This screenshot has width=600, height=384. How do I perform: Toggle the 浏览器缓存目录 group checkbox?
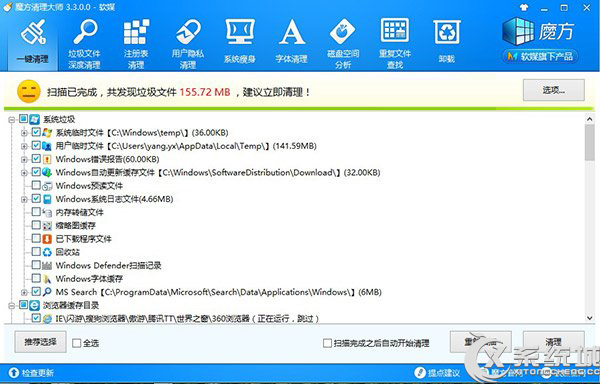[24, 305]
